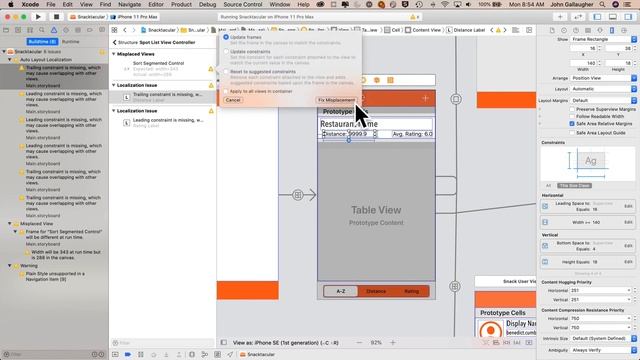Collapse the Misplaced View issue group

[10, 224]
